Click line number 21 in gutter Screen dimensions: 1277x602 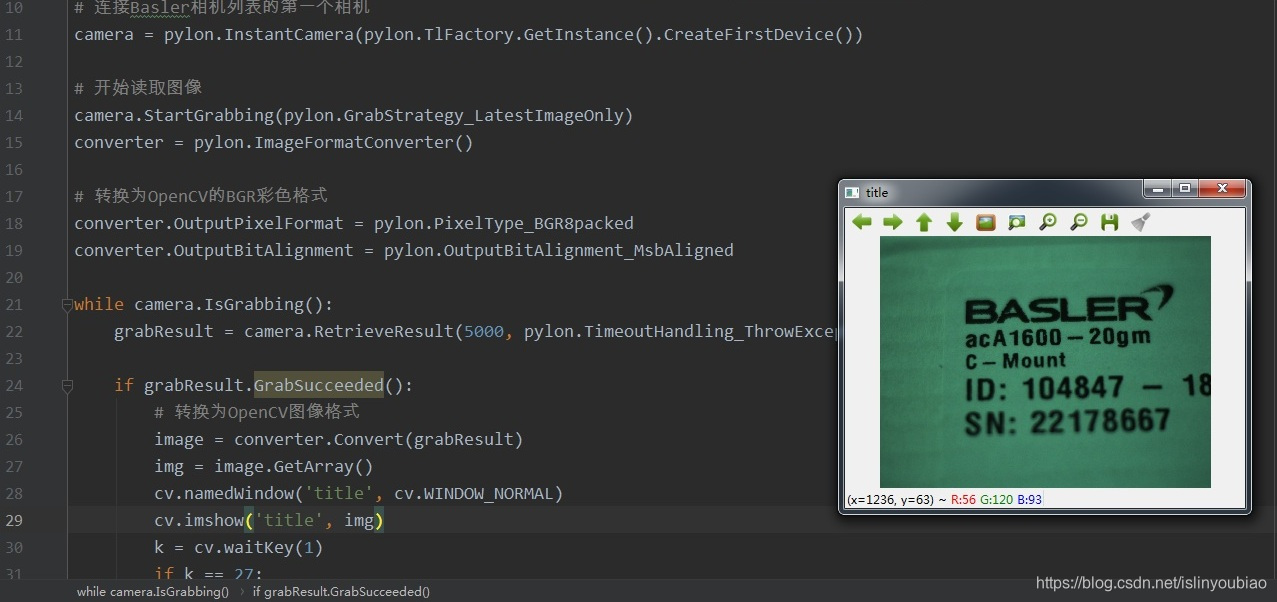pyautogui.click(x=14, y=304)
